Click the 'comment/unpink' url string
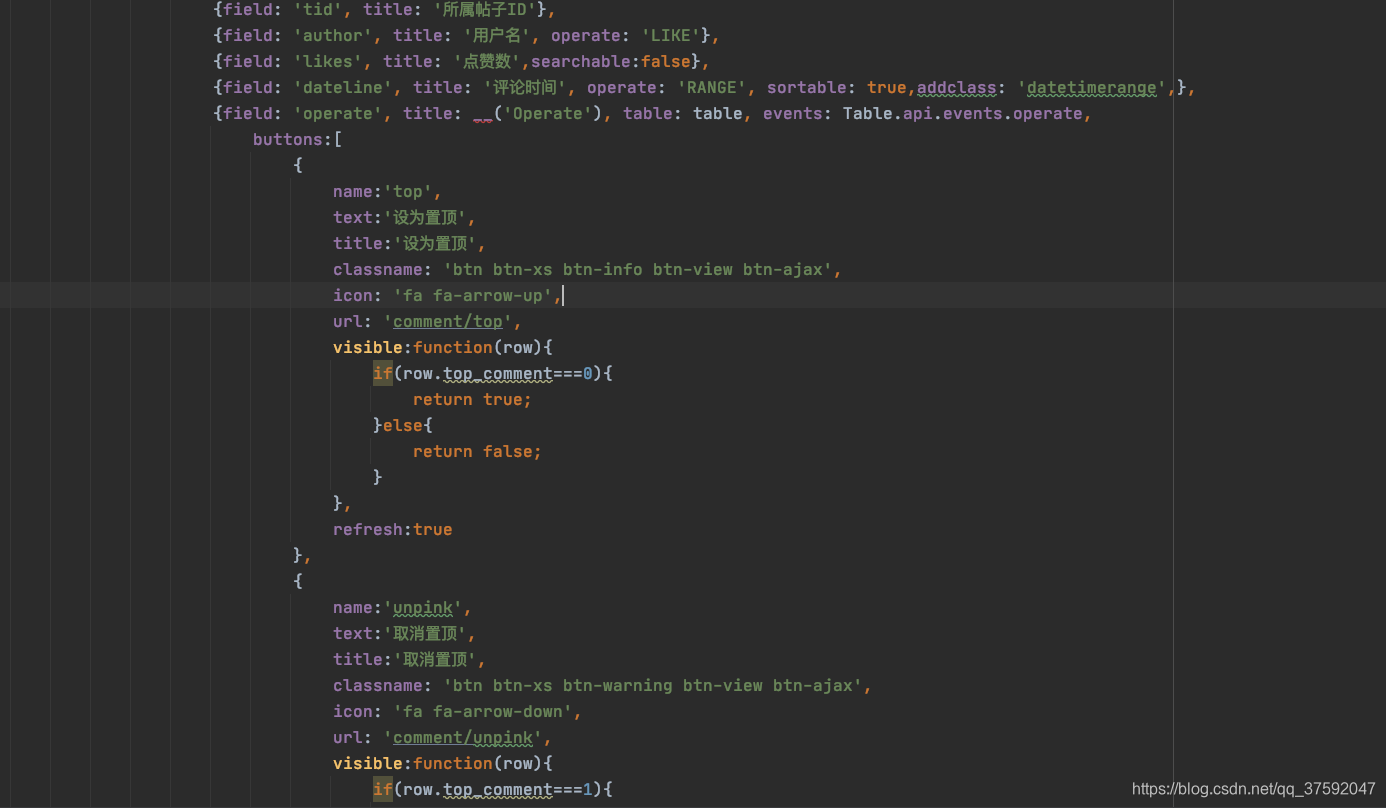Image resolution: width=1386 pixels, height=808 pixels. (x=463, y=738)
